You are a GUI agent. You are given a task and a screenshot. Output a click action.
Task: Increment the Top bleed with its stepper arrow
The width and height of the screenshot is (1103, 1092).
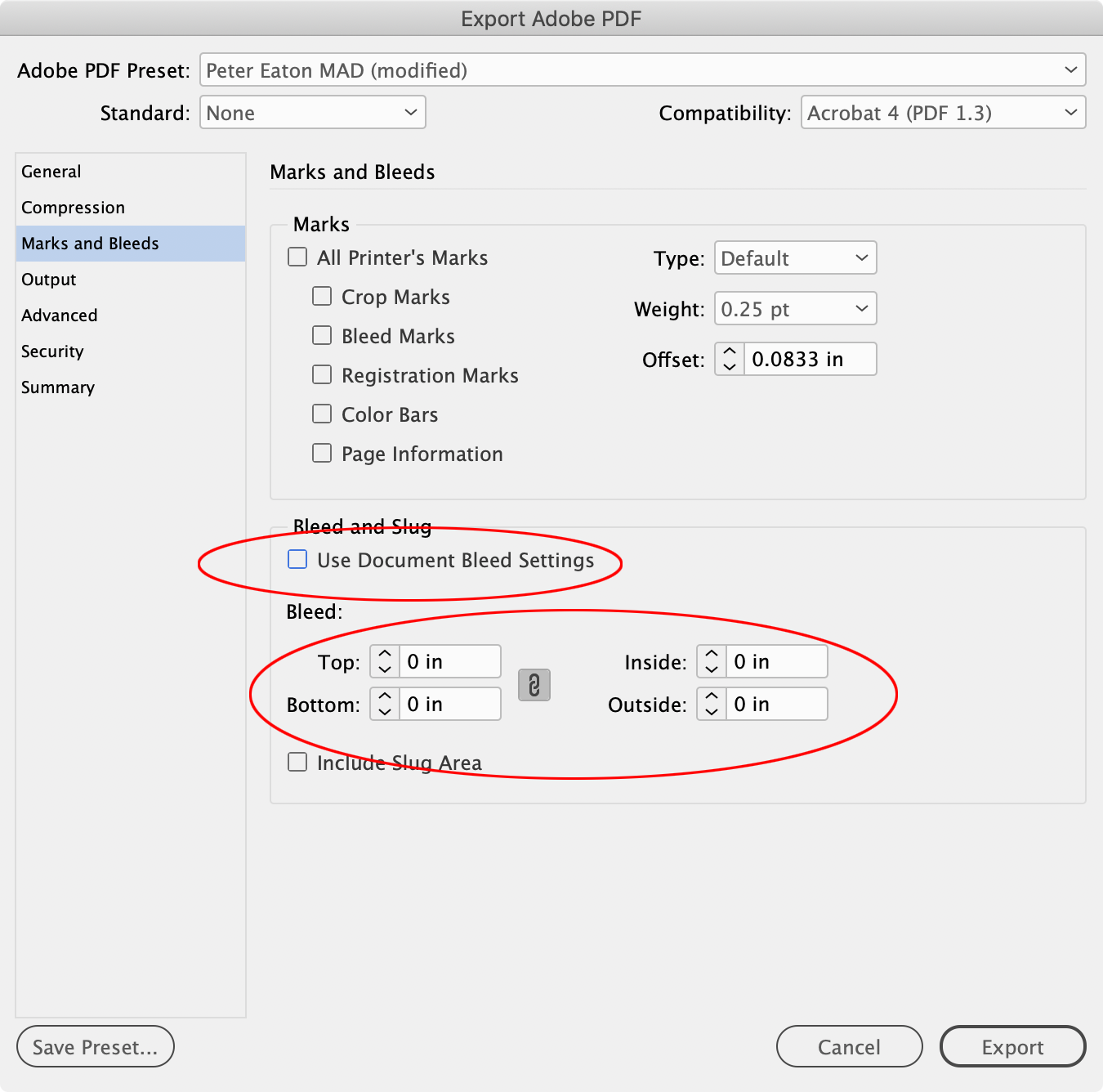(x=383, y=654)
